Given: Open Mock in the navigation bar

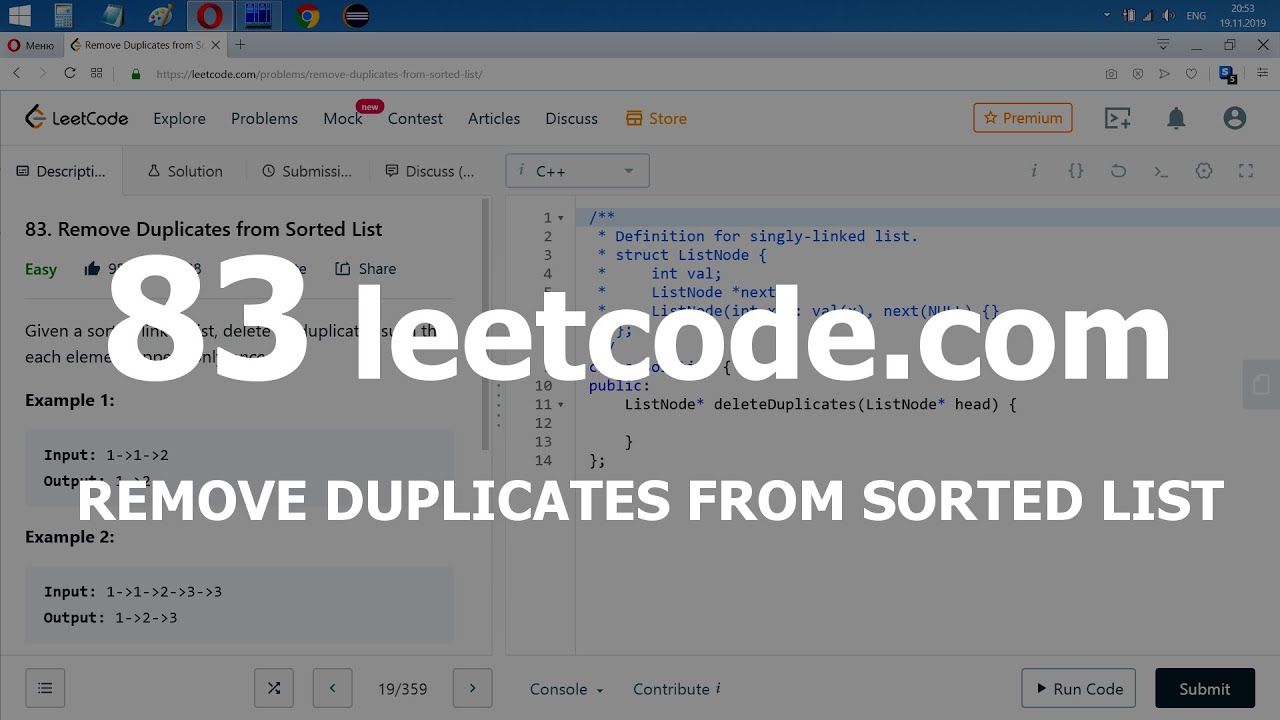Looking at the screenshot, I should (343, 118).
